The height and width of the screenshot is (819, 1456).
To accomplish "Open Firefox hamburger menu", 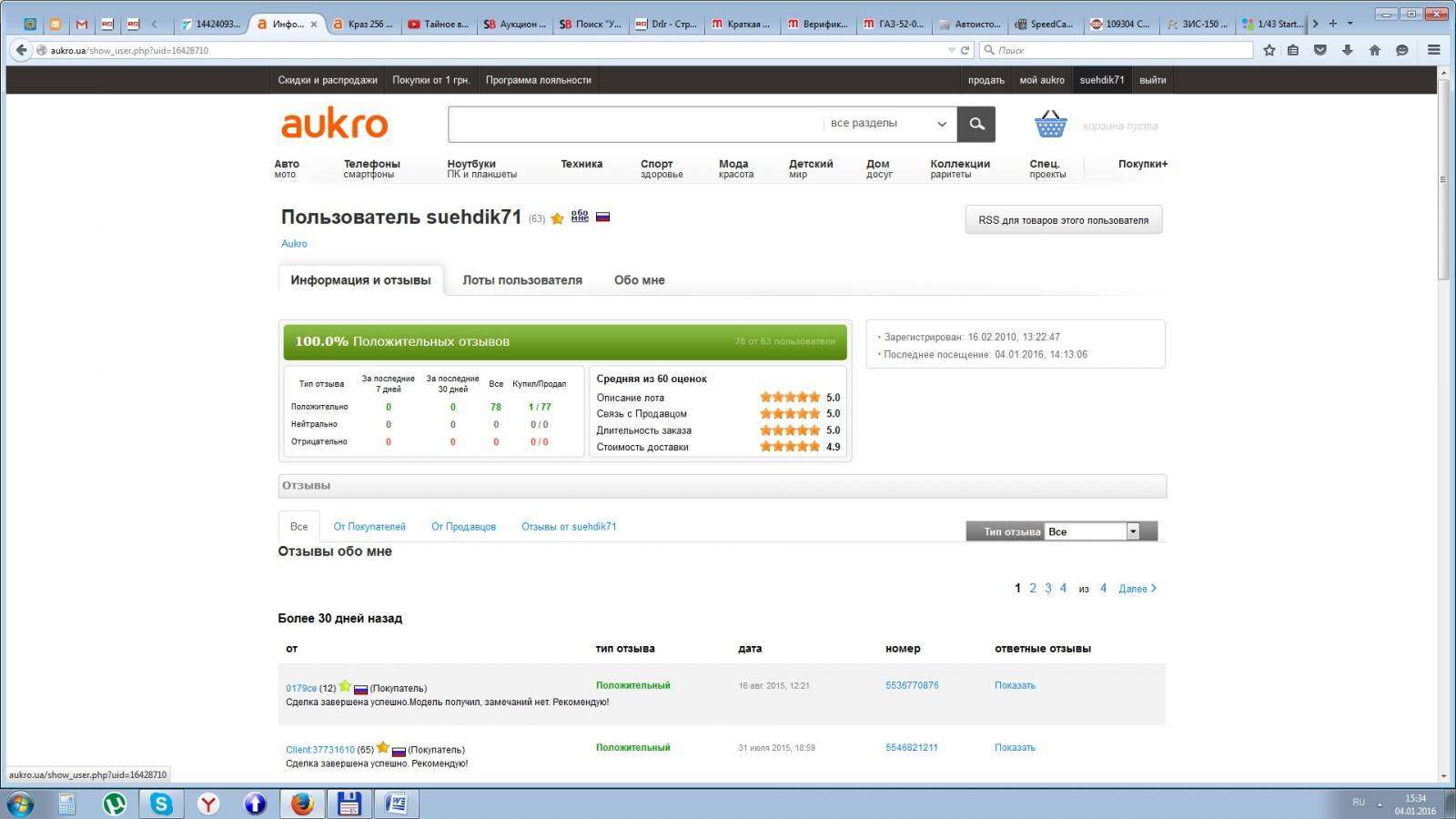I will click(1434, 50).
